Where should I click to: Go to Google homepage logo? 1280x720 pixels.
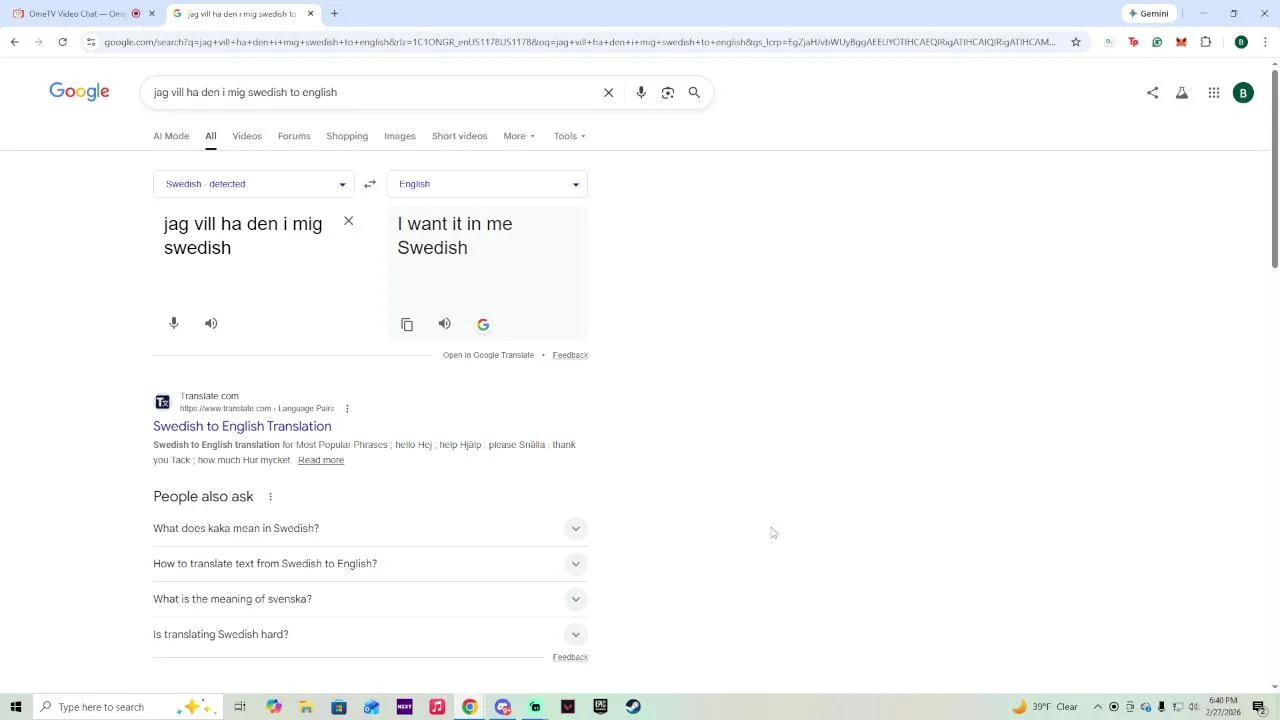(79, 92)
